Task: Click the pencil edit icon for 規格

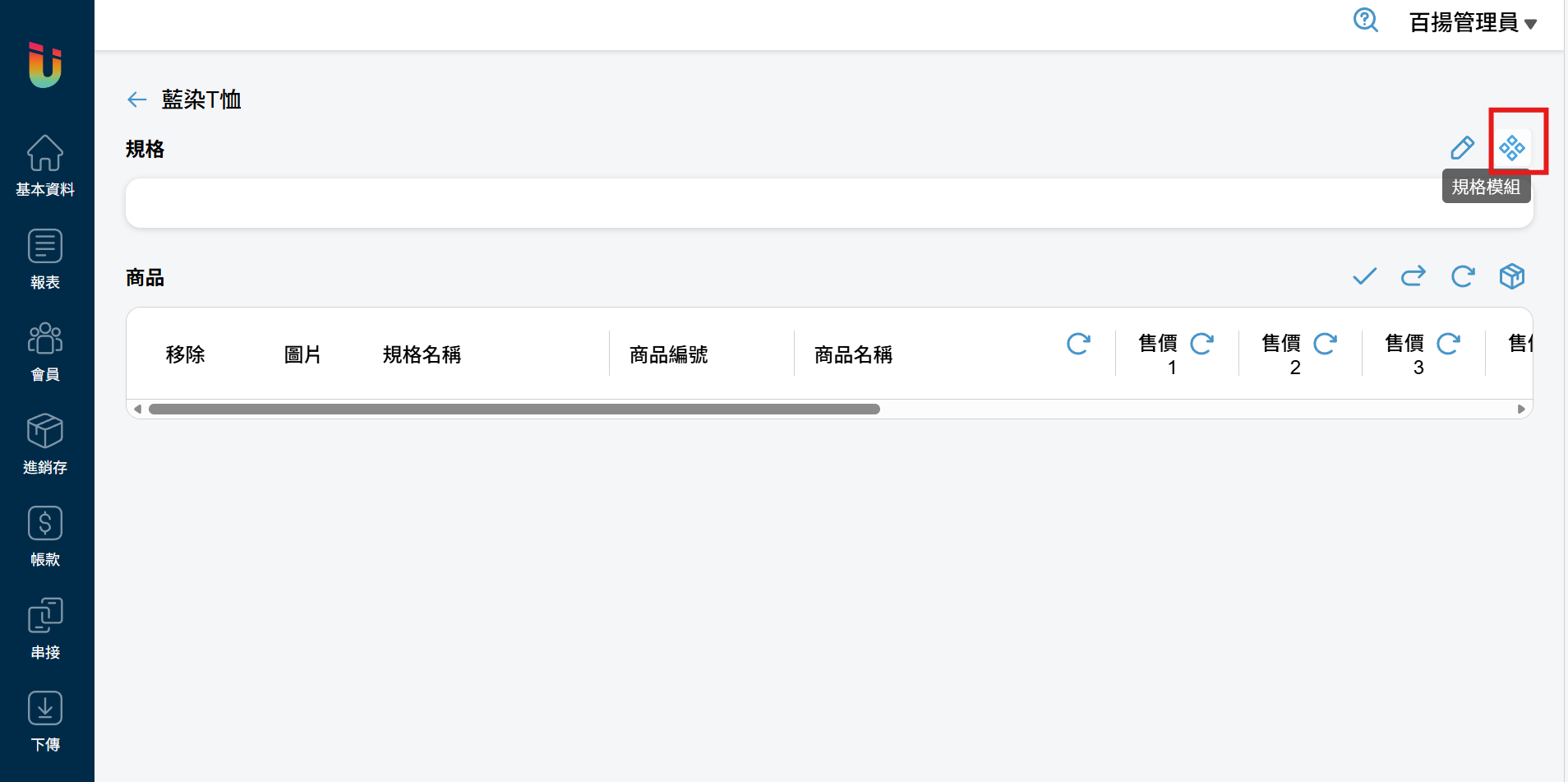Action: (1462, 148)
